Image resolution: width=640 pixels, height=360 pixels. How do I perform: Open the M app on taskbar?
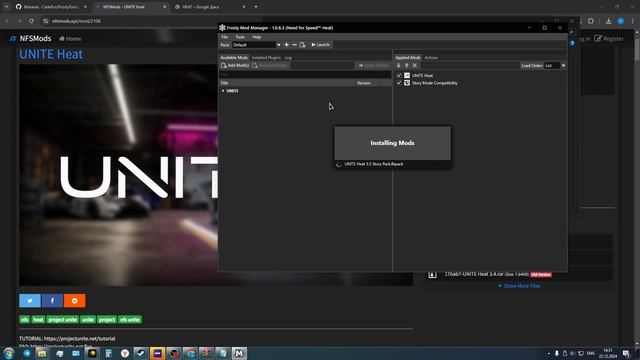click(239, 353)
